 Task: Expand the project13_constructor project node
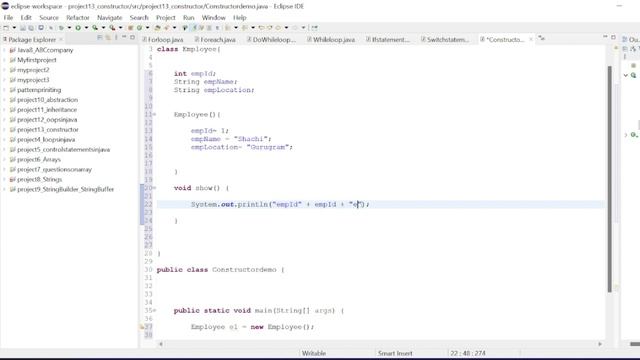pos(5,130)
